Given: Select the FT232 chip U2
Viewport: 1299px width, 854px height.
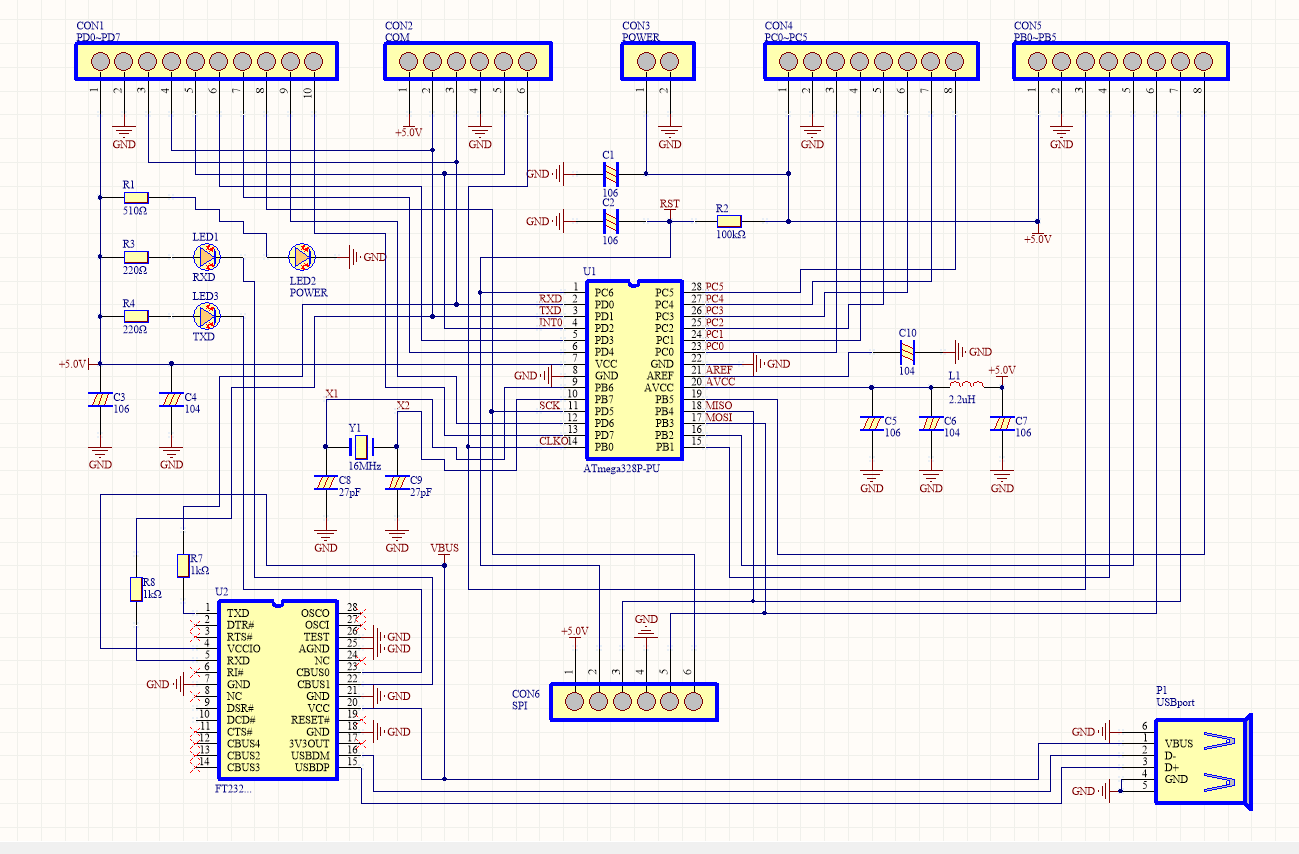Looking at the screenshot, I should pyautogui.click(x=278, y=690).
